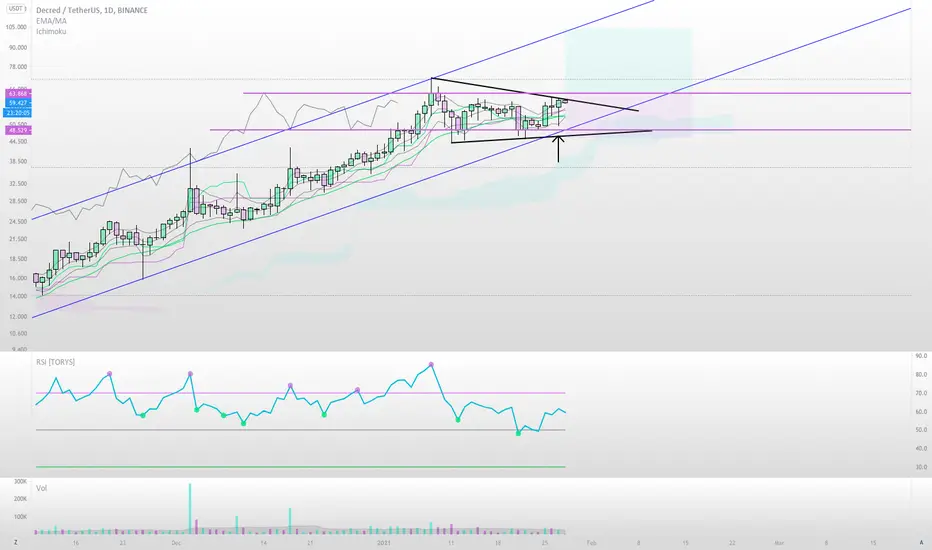Click the 18 date on time axis
Image resolution: width=932 pixels, height=550 pixels.
tap(498, 543)
